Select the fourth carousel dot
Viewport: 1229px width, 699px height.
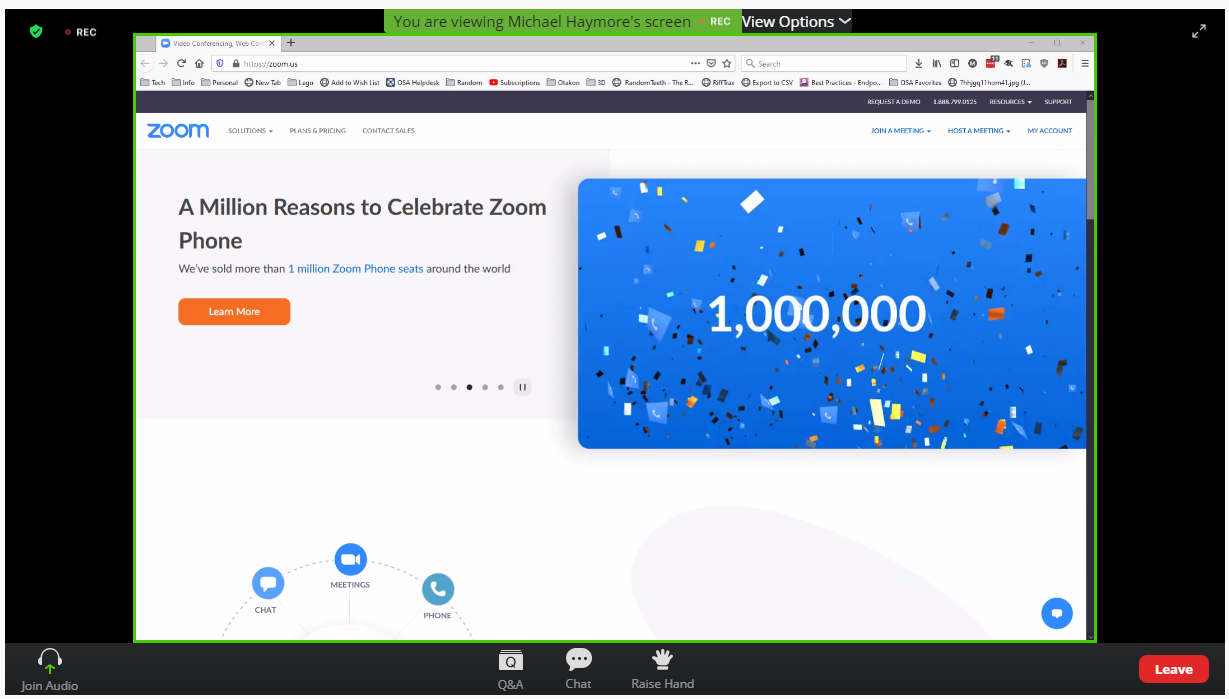pos(485,387)
